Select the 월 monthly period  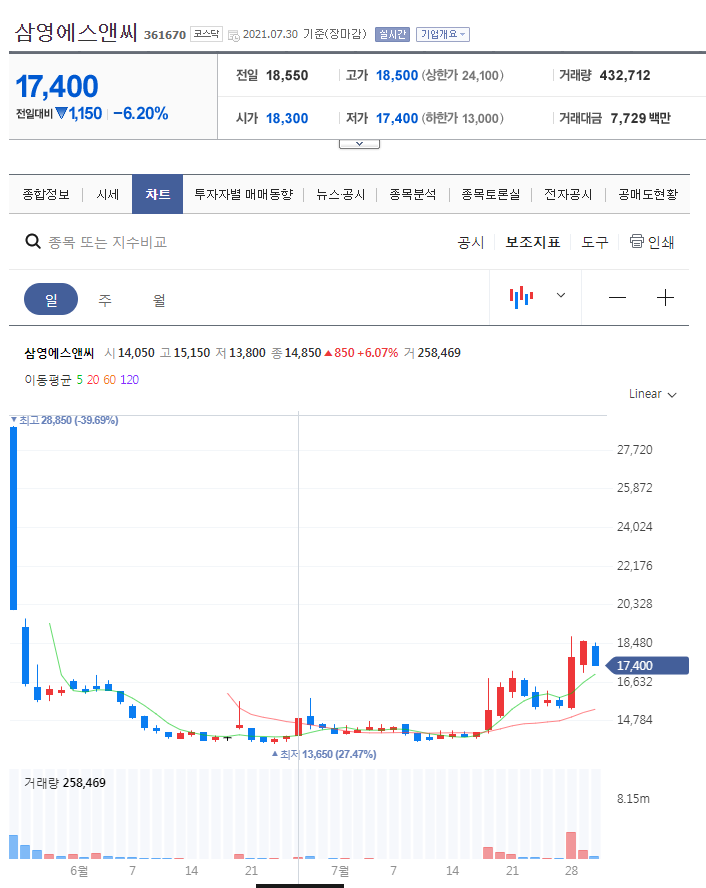pyautogui.click(x=159, y=300)
